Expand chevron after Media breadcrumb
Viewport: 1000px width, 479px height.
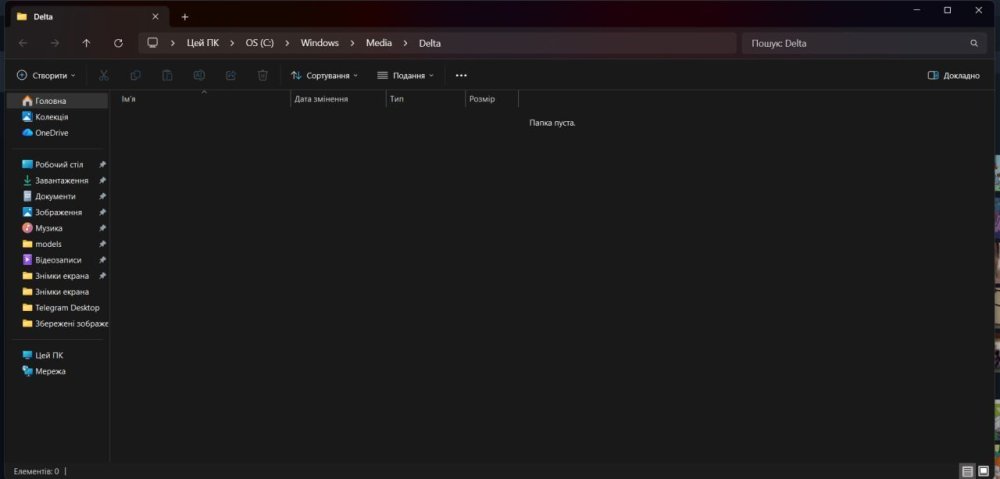(x=405, y=43)
